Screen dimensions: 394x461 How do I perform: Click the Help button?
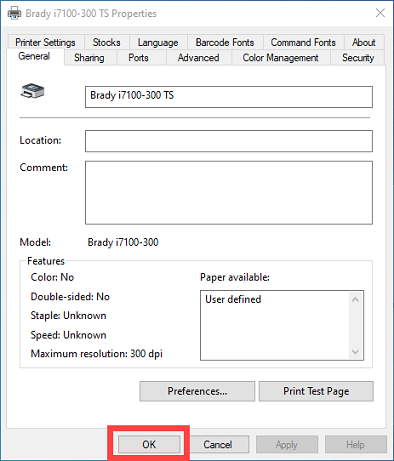pos(355,444)
